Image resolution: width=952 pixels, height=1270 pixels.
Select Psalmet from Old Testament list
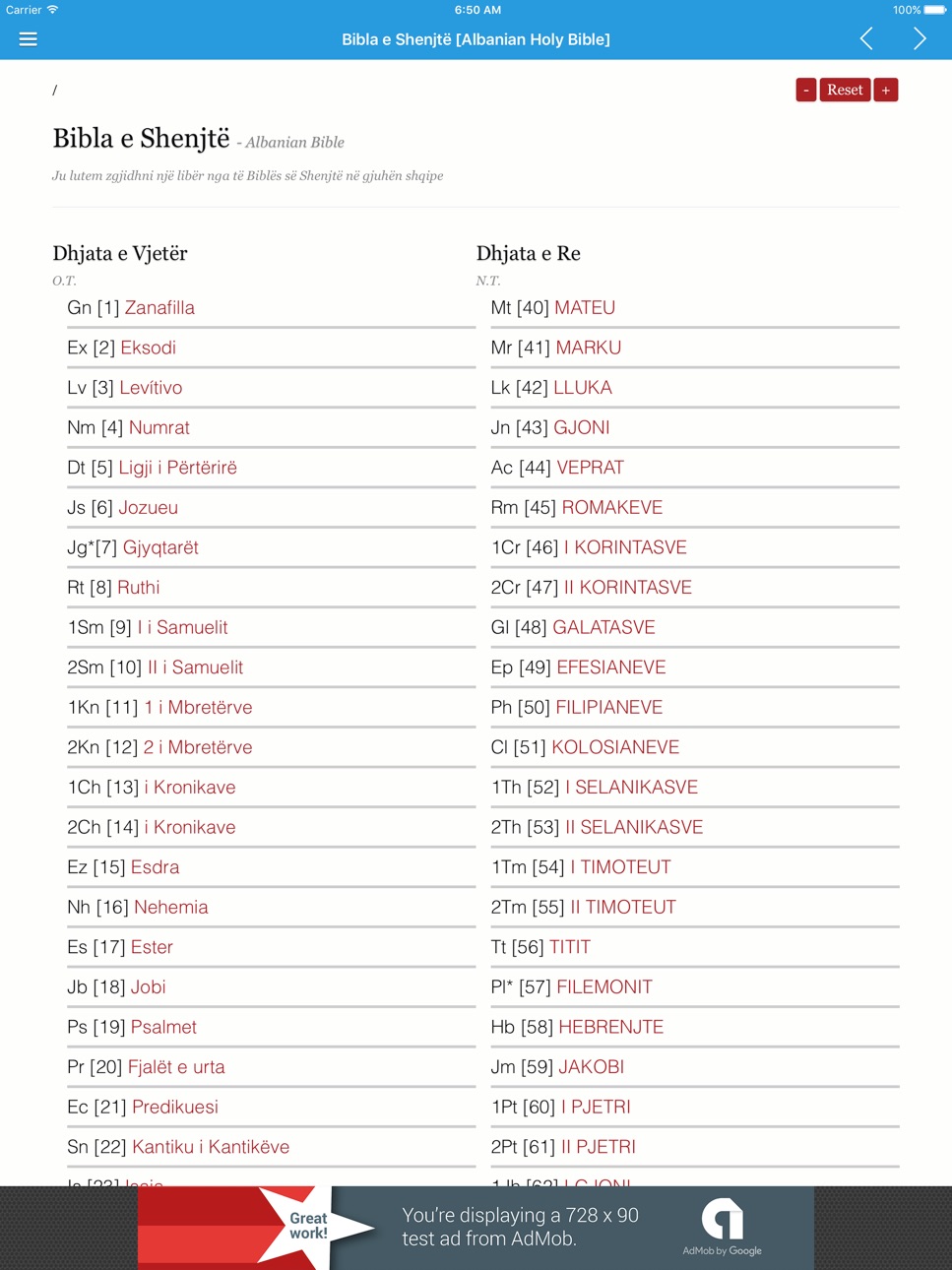(163, 1027)
